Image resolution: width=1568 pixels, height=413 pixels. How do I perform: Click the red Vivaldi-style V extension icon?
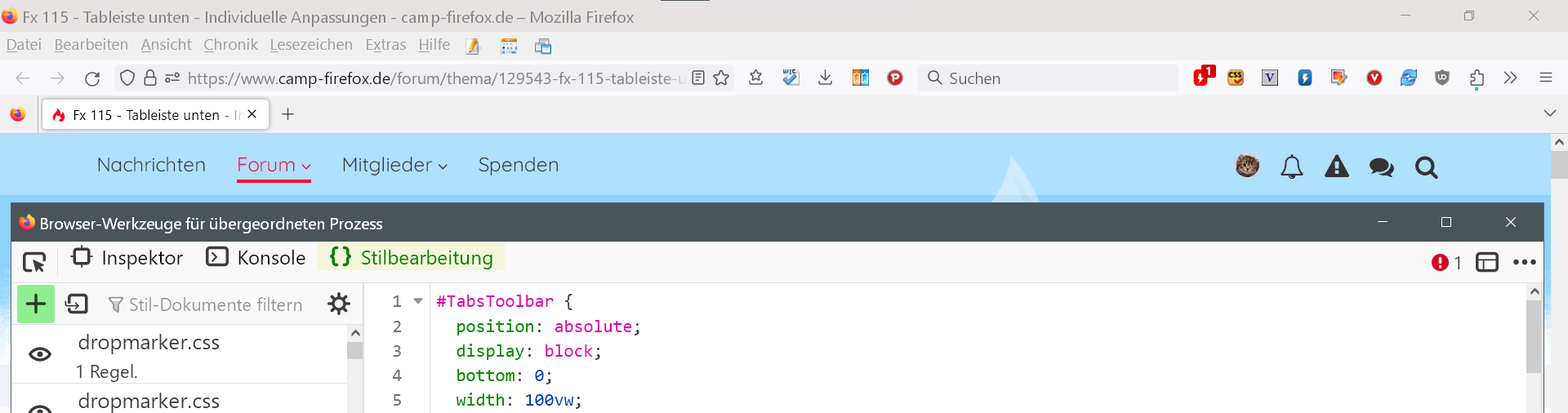(1374, 78)
